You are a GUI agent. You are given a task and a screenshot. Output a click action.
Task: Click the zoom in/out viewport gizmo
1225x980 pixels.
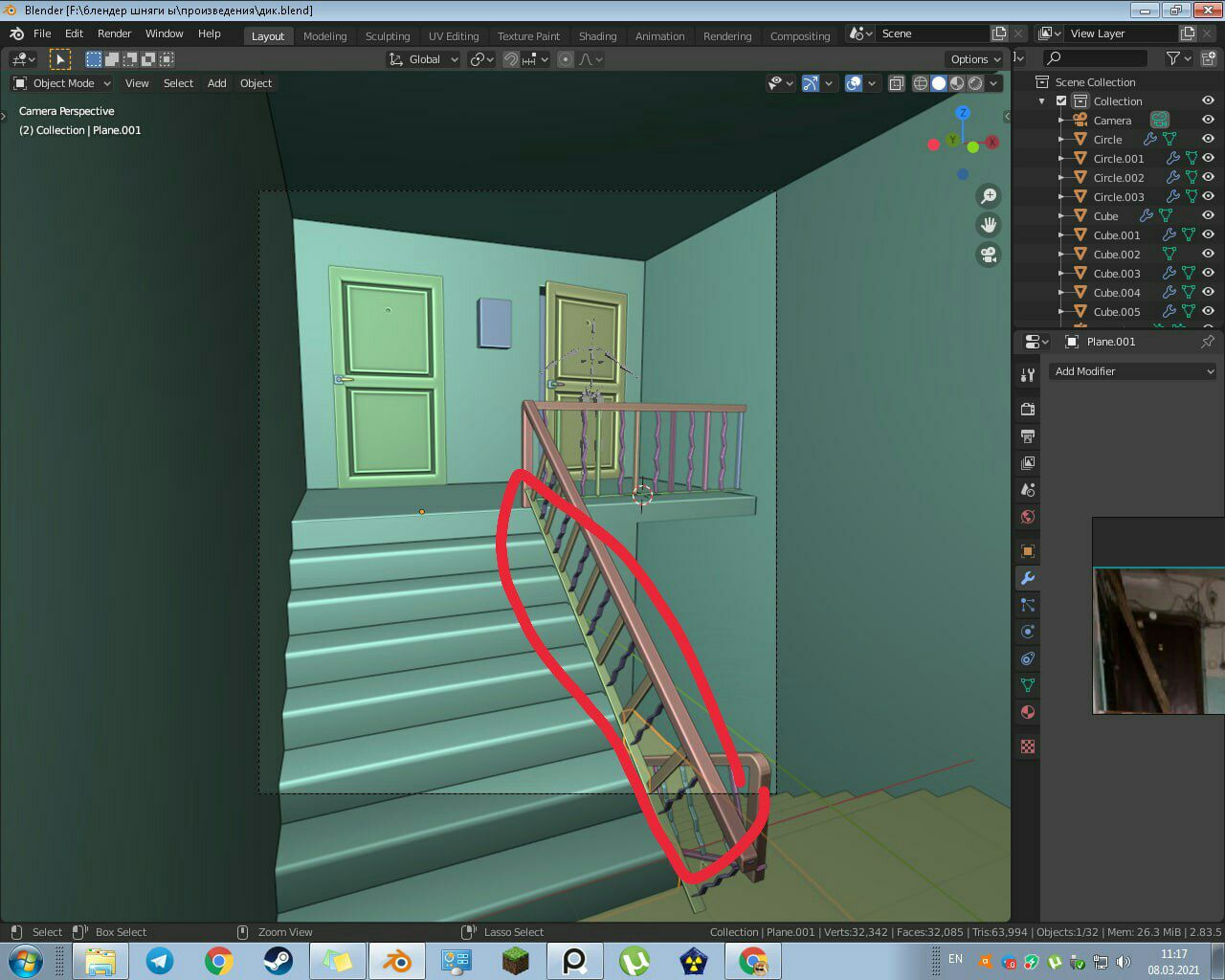988,196
